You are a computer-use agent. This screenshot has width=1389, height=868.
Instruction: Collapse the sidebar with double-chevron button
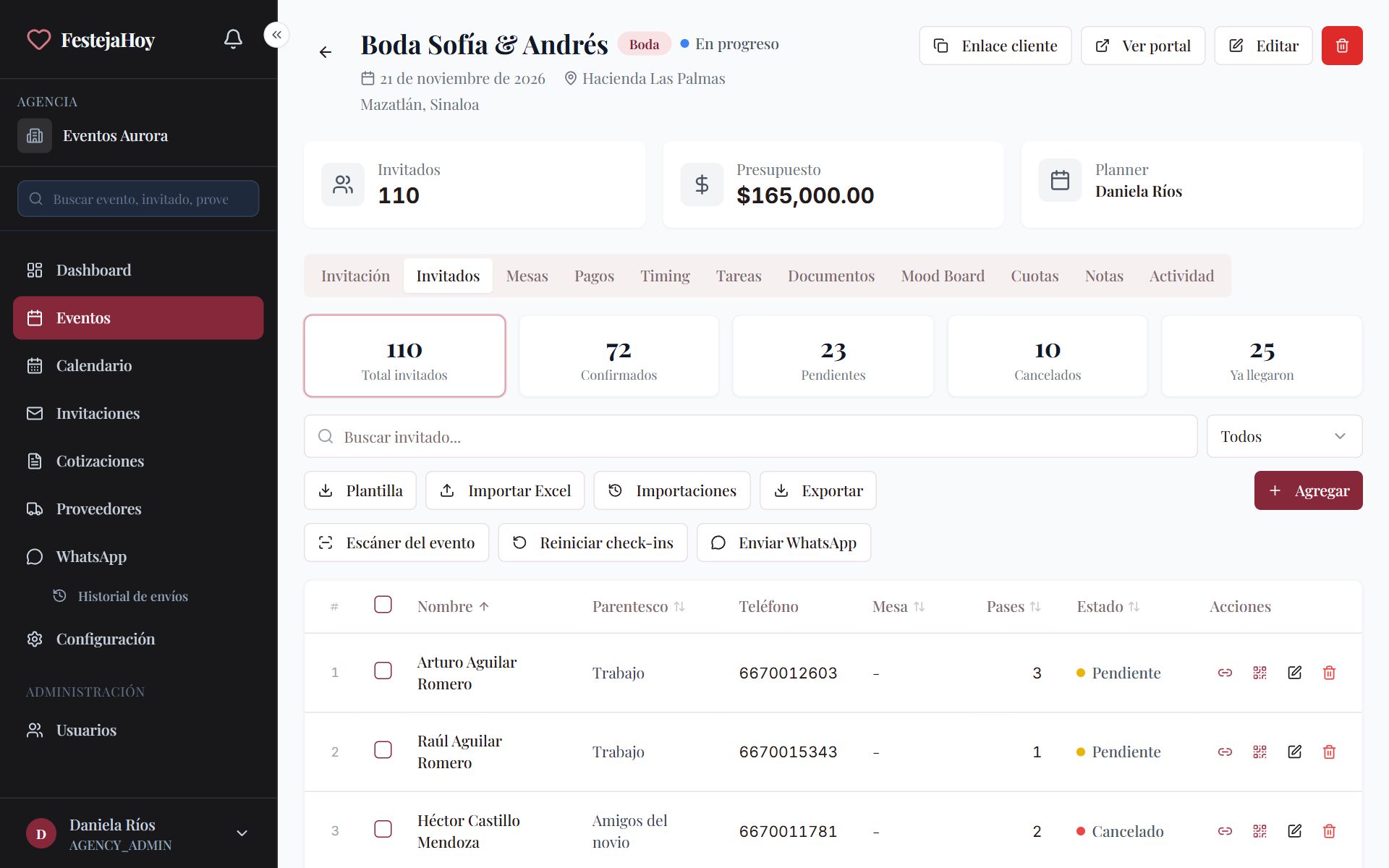[x=277, y=35]
